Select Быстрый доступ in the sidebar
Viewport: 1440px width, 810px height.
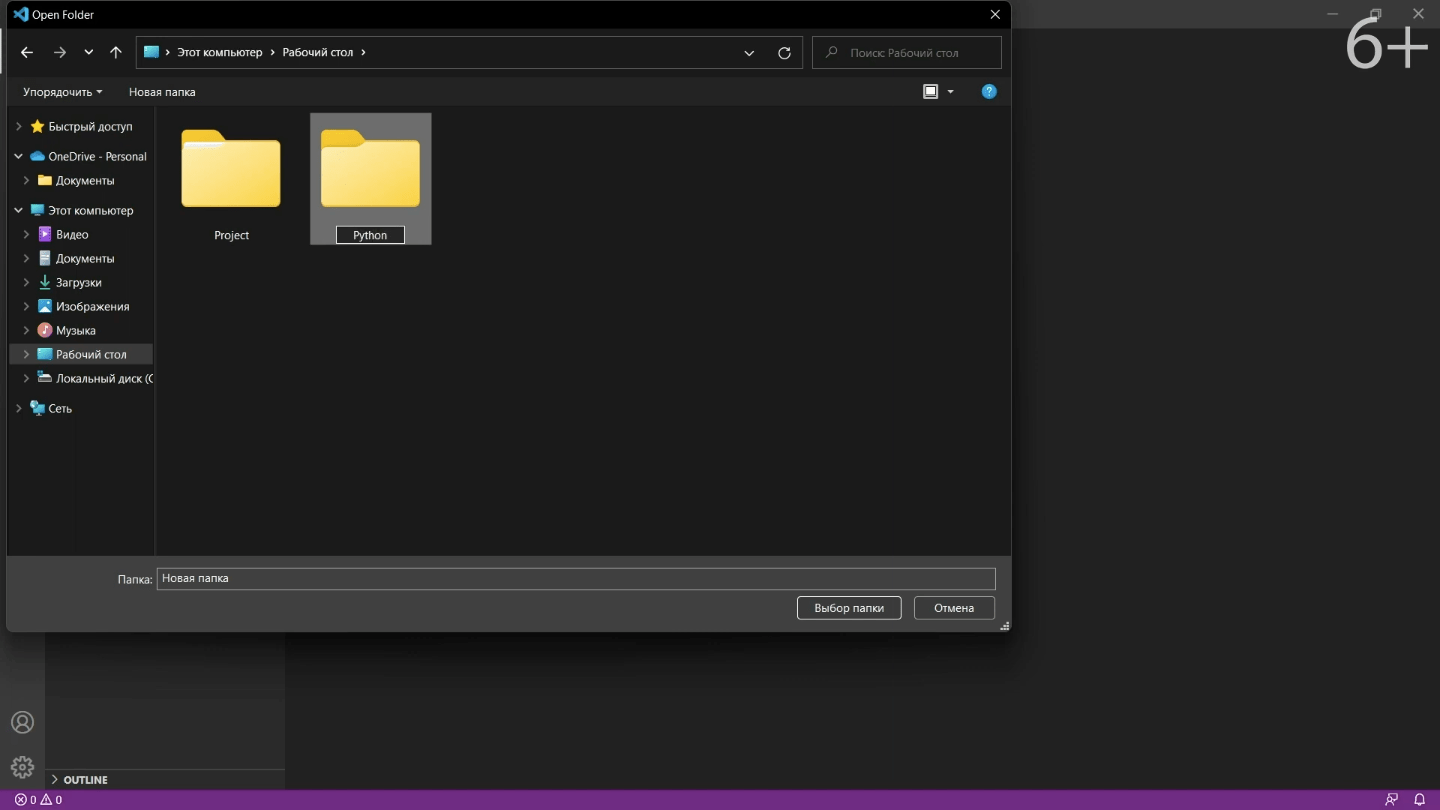click(90, 127)
